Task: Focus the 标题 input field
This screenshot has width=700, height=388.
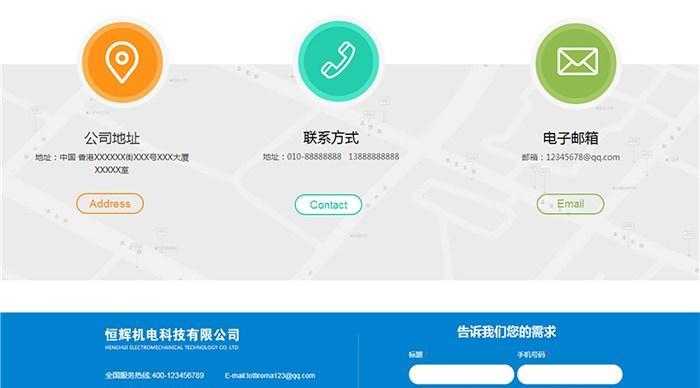Action: click(x=461, y=374)
